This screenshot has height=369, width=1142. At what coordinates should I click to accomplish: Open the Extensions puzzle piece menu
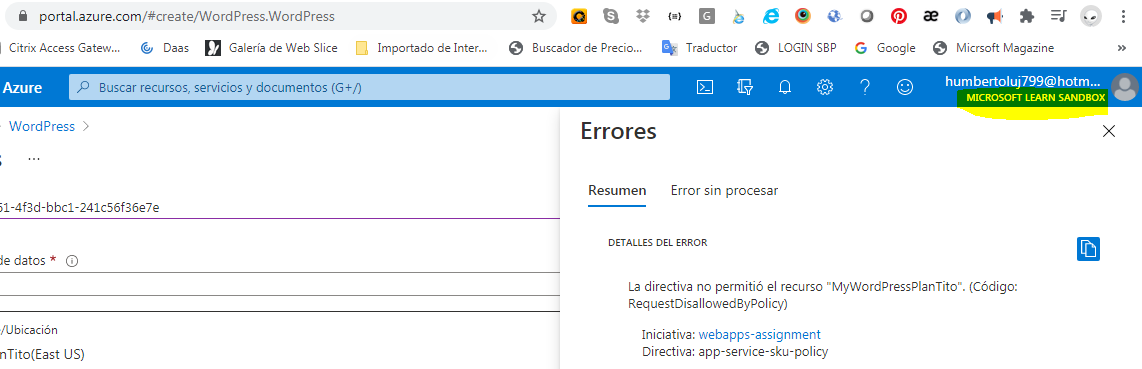pyautogui.click(x=1027, y=16)
